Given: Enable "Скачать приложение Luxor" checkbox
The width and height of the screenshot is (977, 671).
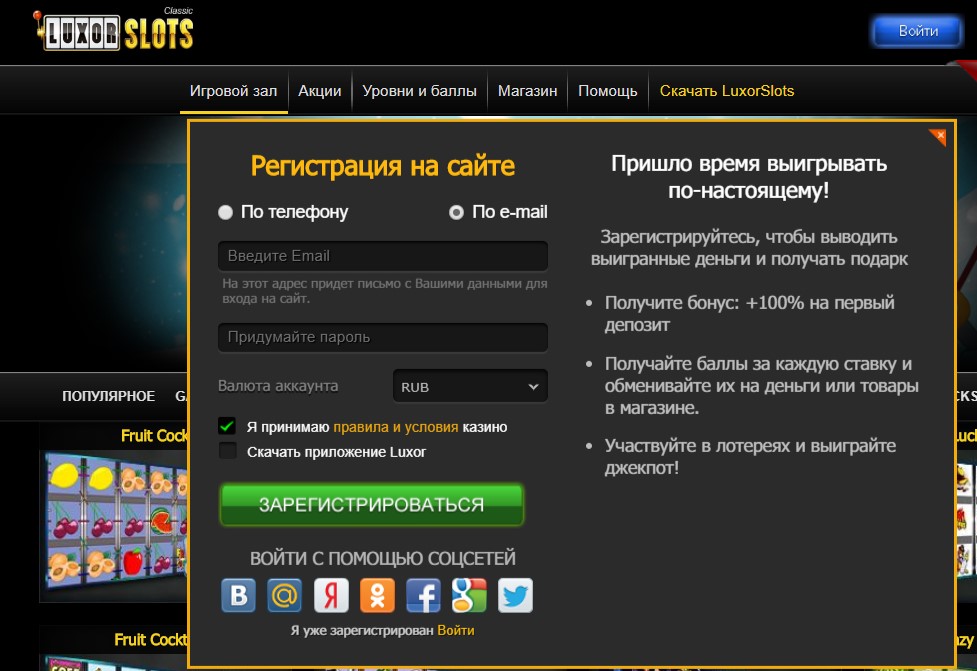Looking at the screenshot, I should pos(228,451).
